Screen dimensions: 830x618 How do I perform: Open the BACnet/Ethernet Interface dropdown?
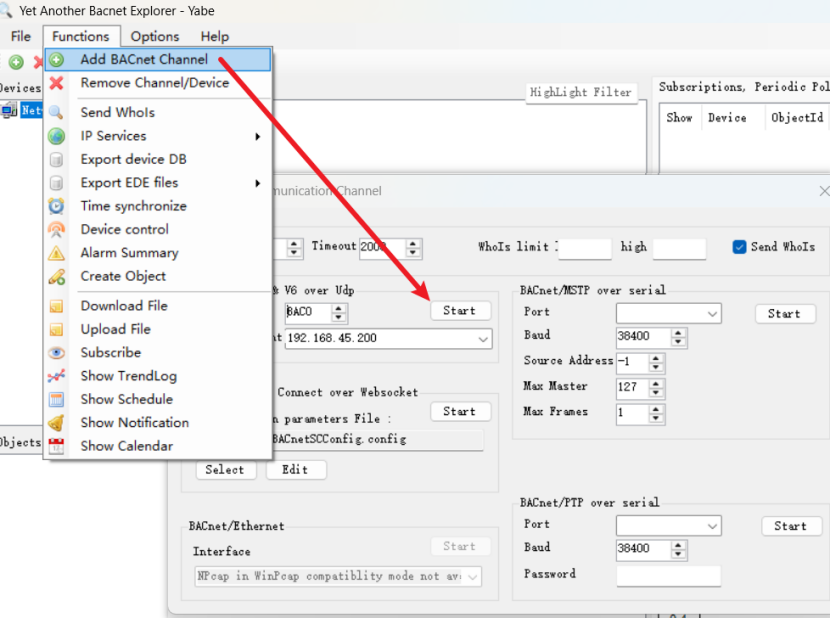click(473, 576)
